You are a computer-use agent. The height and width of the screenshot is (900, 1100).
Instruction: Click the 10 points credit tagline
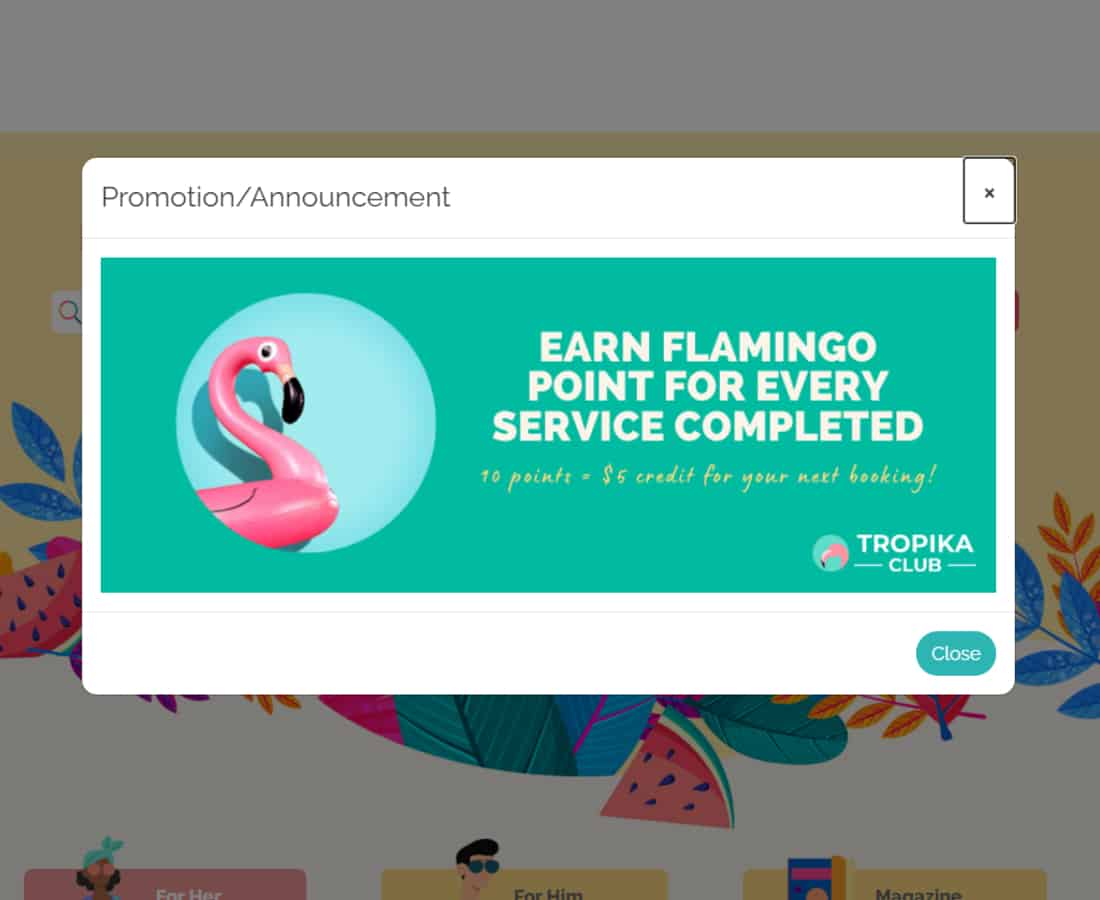click(x=708, y=476)
